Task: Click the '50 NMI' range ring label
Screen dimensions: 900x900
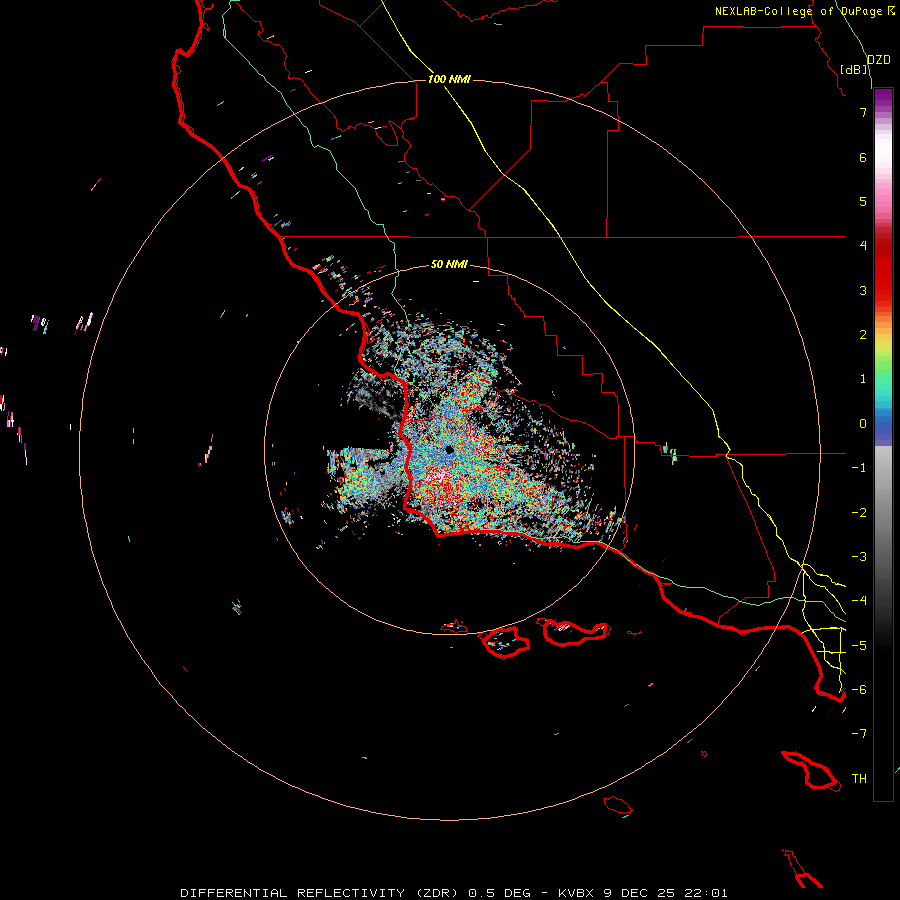Action: point(449,264)
